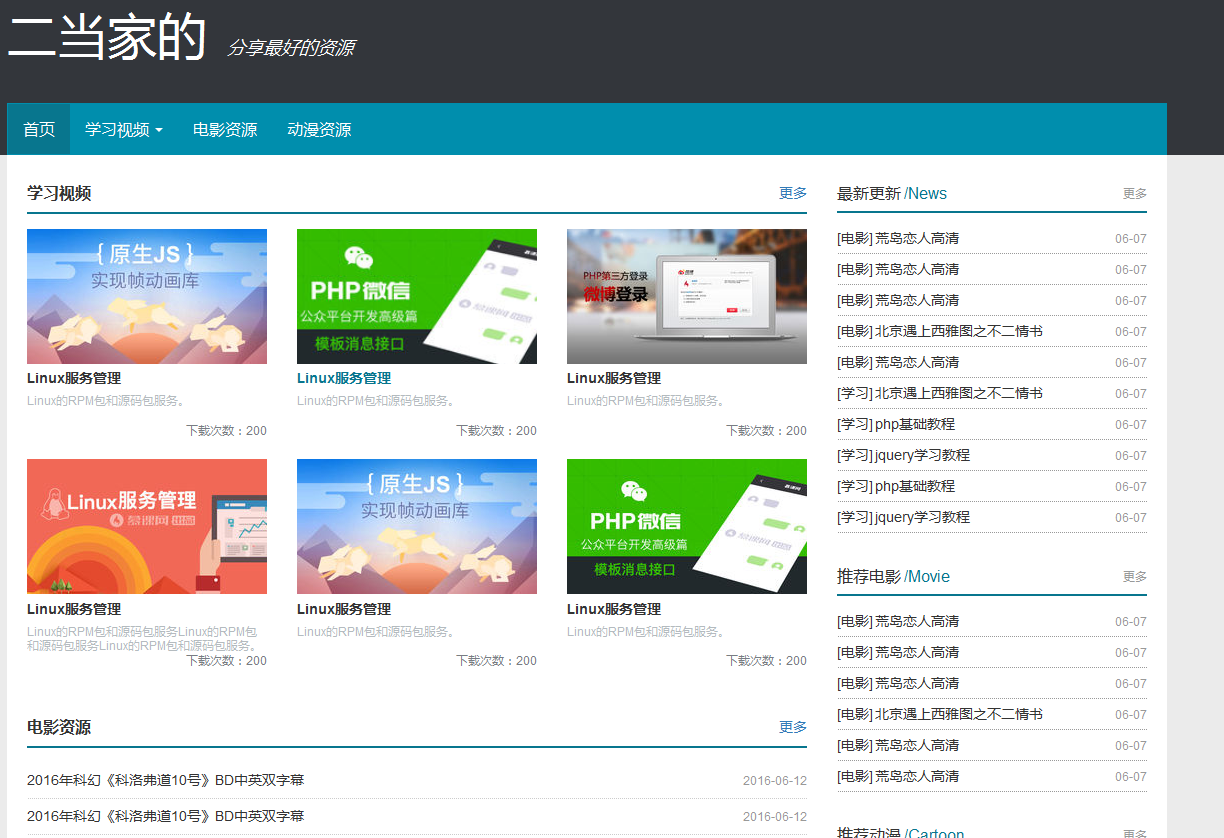Open the red Linux服务管理 penguin thumbnail

pyautogui.click(x=147, y=526)
